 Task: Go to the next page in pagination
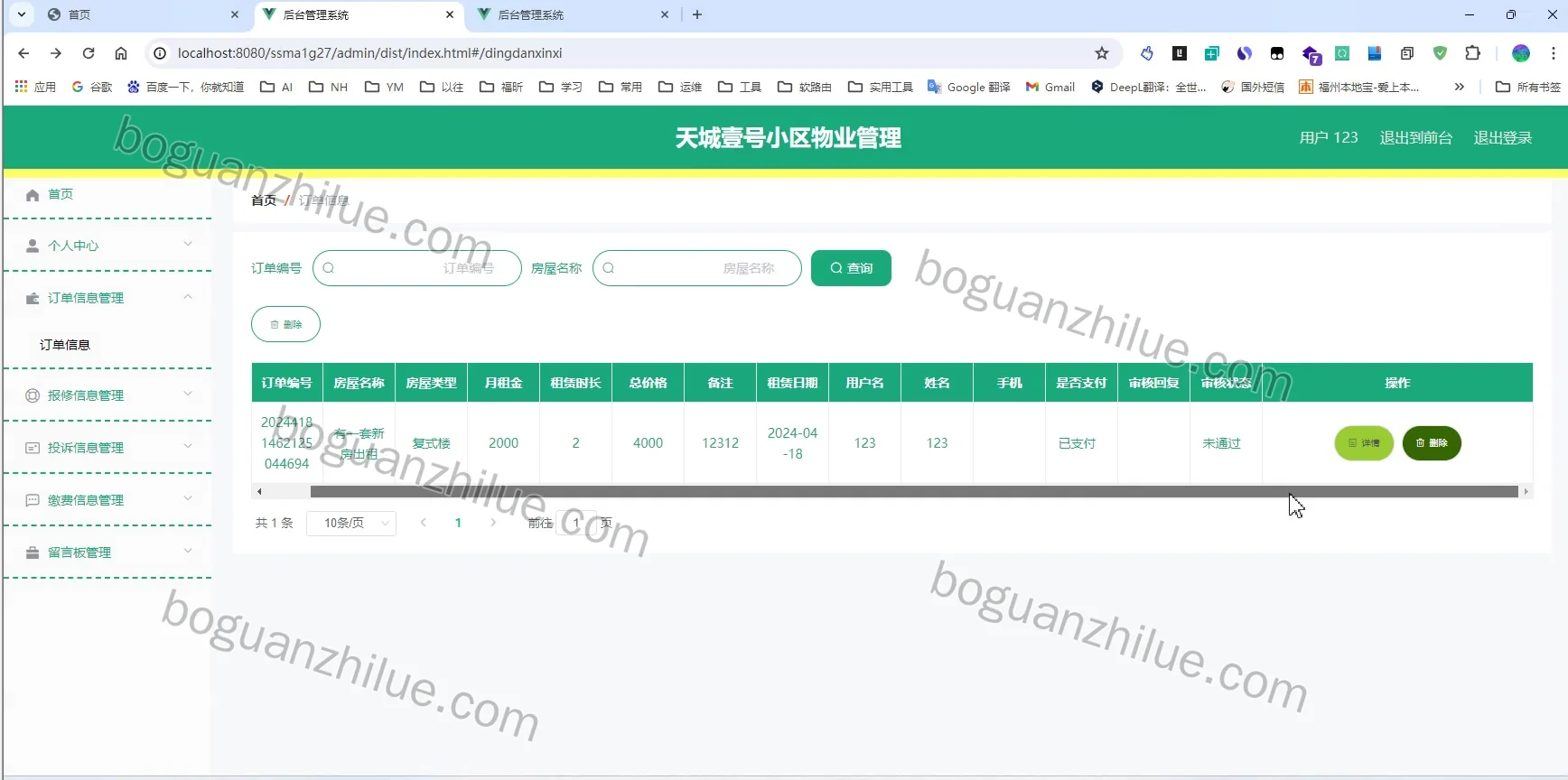493,523
